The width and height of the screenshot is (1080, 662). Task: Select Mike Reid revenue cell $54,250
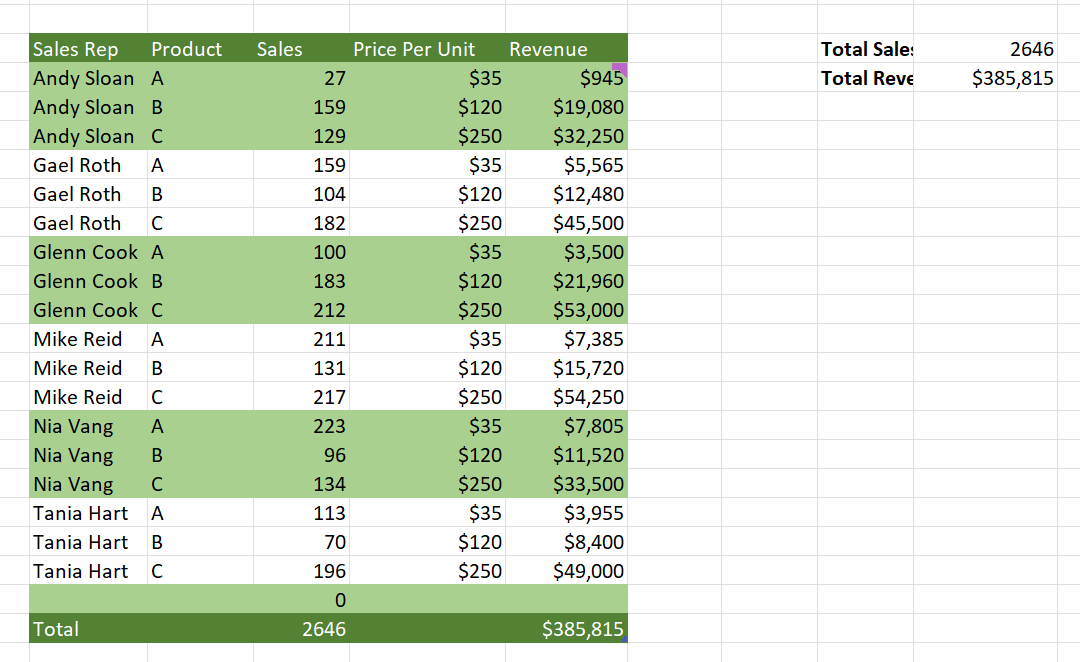[x=566, y=397]
